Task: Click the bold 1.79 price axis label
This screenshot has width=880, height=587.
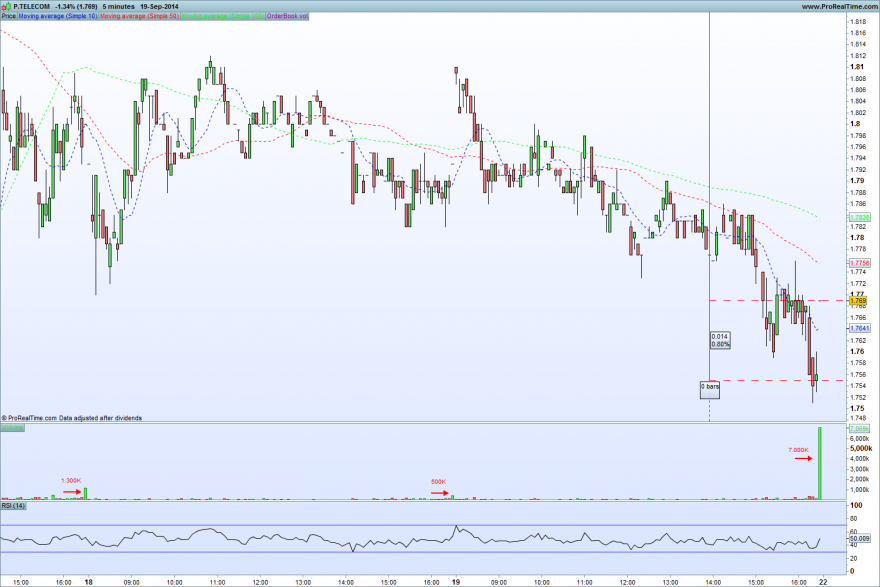Action: click(x=857, y=181)
